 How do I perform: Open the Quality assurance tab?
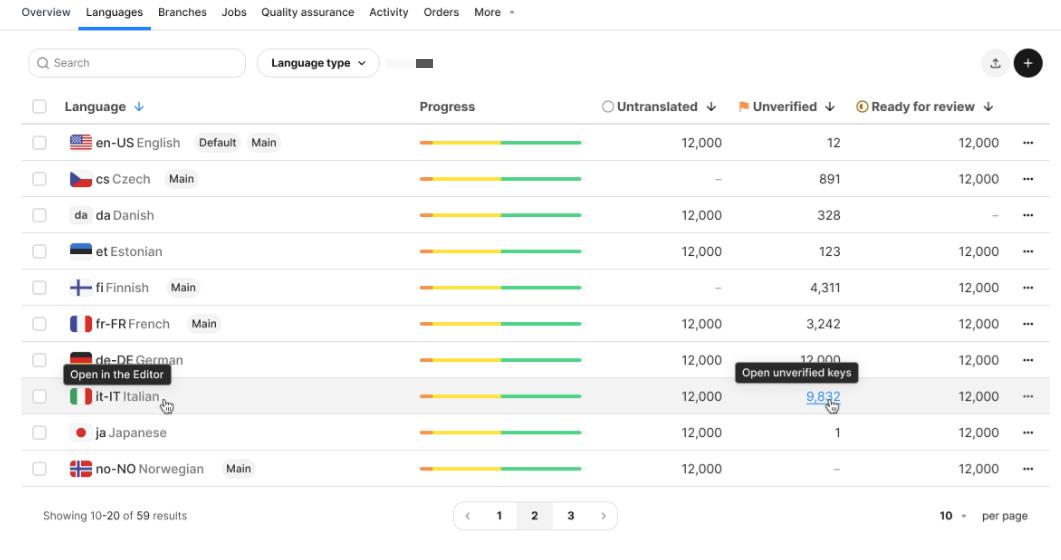coord(308,12)
